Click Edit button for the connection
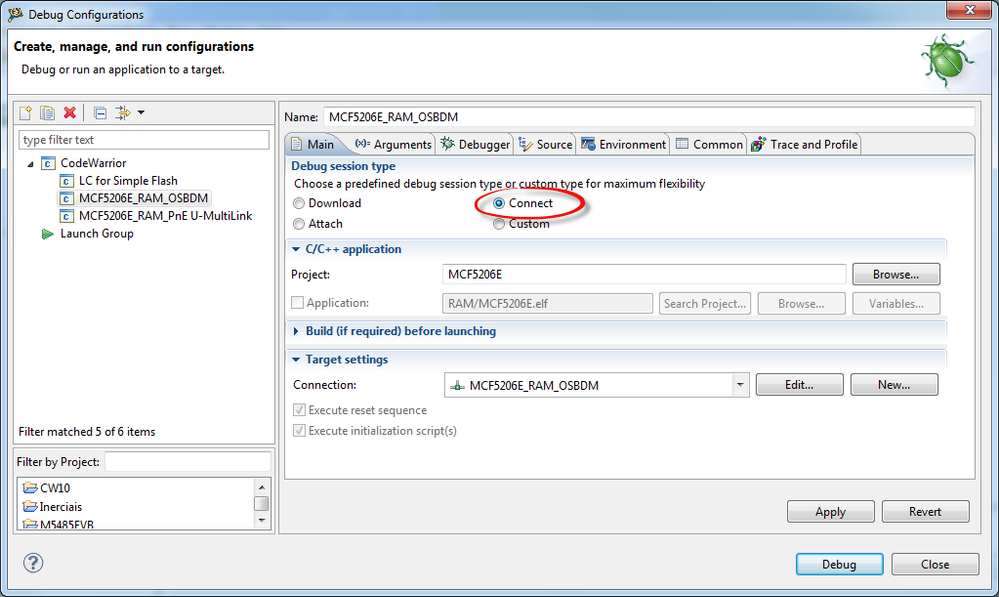999x597 pixels. point(800,385)
